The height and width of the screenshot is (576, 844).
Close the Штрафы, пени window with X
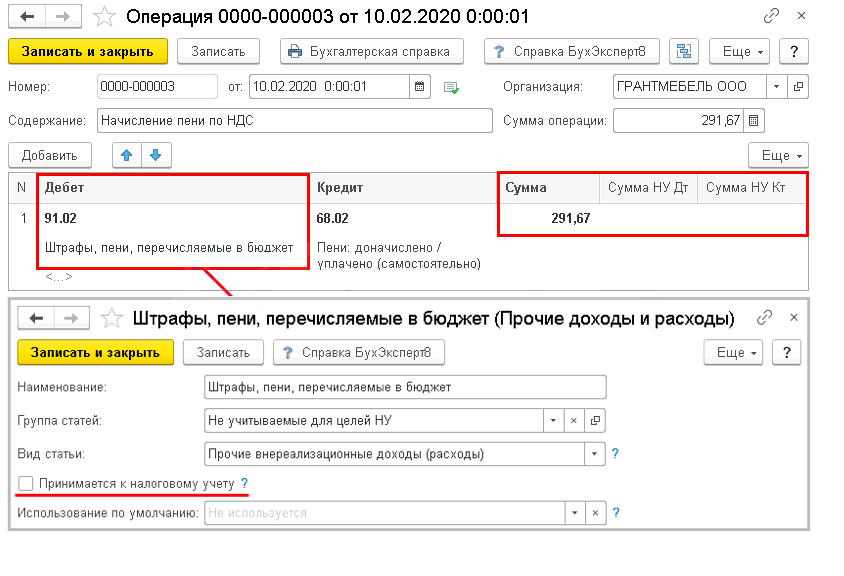pos(793,317)
